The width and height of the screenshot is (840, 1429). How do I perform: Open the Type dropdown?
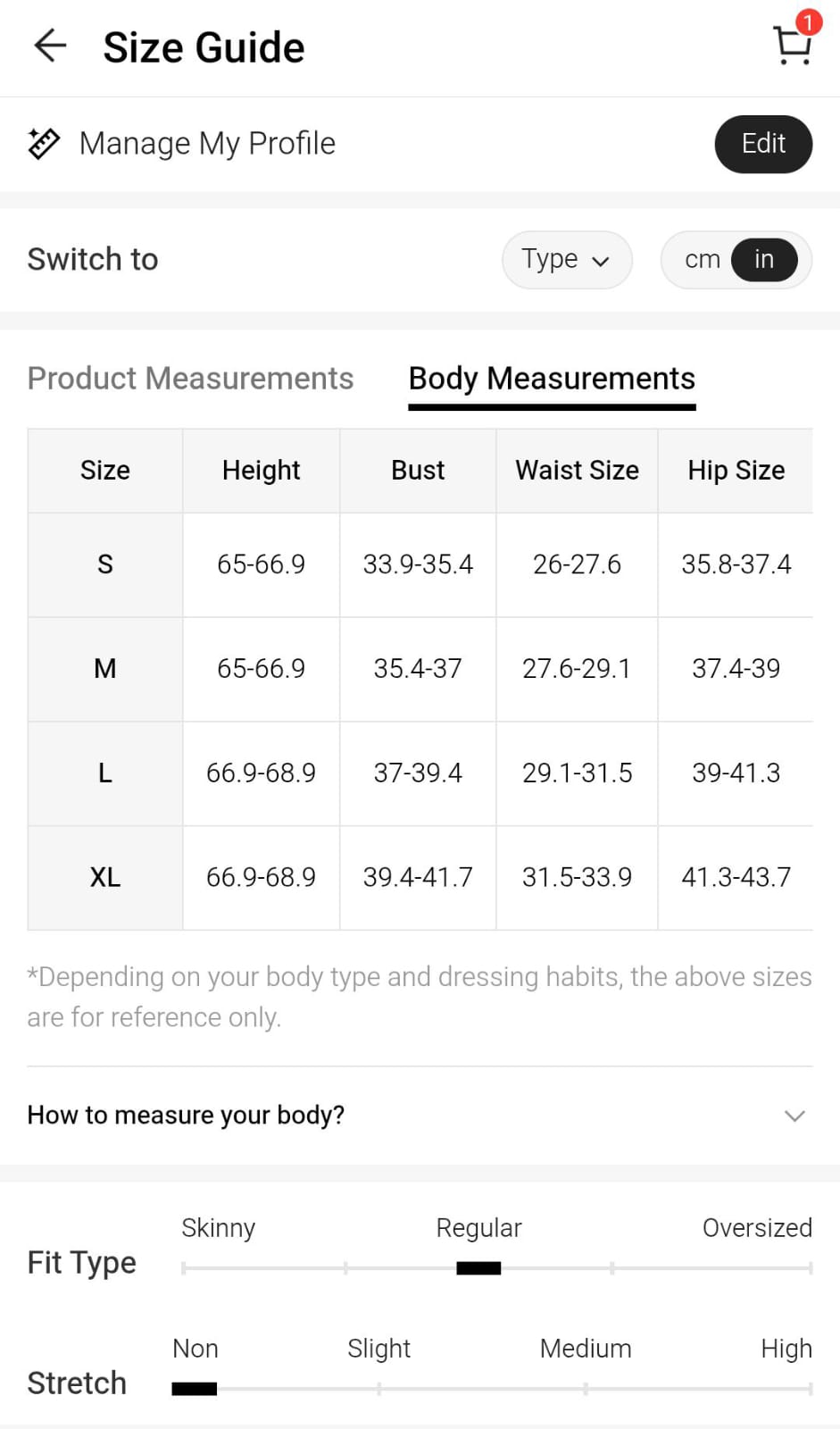coord(566,260)
